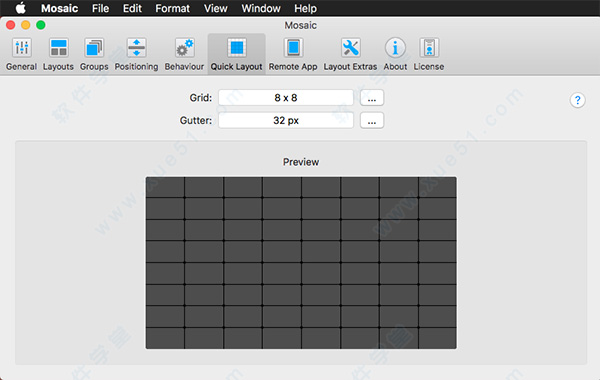Open the Window menu
Viewport: 600px width, 380px height.
tap(261, 8)
